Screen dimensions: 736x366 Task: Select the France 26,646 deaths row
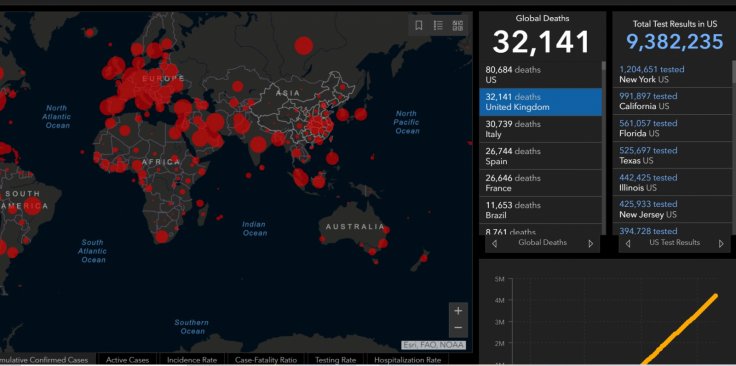tap(540, 183)
